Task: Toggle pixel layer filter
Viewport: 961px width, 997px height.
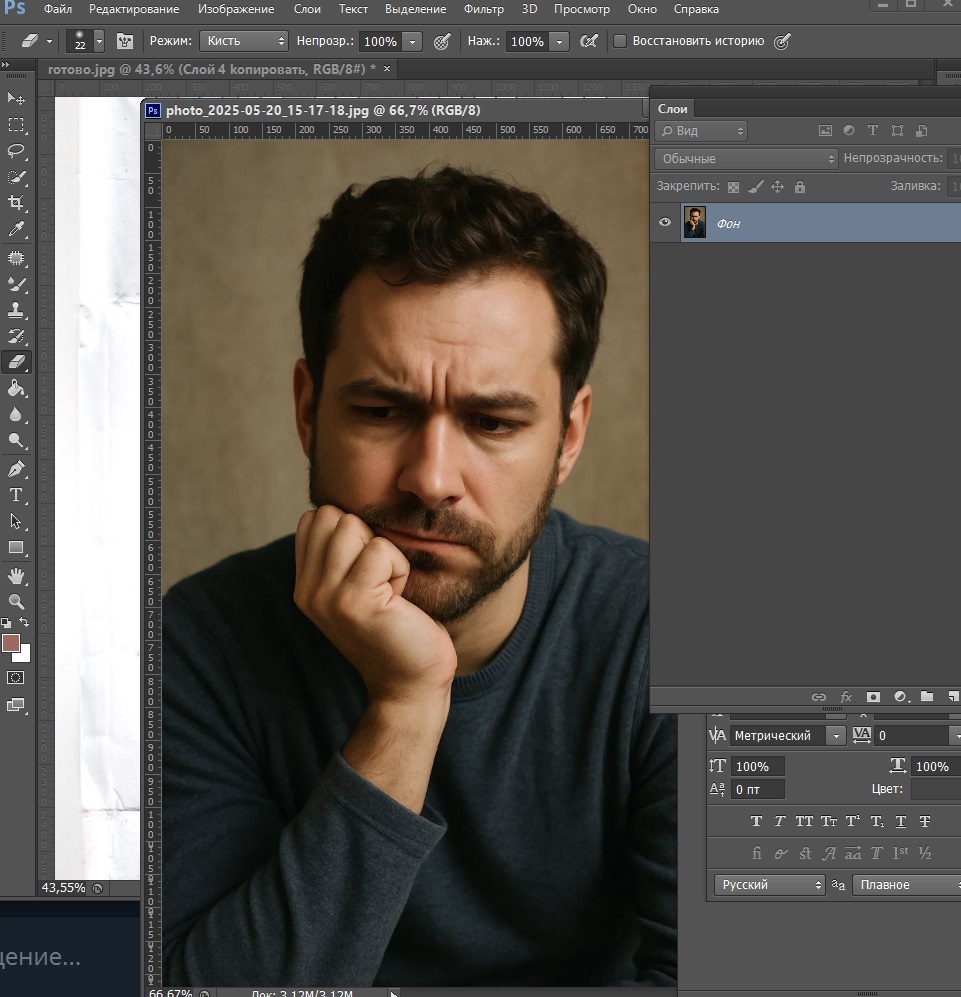Action: pyautogui.click(x=825, y=130)
